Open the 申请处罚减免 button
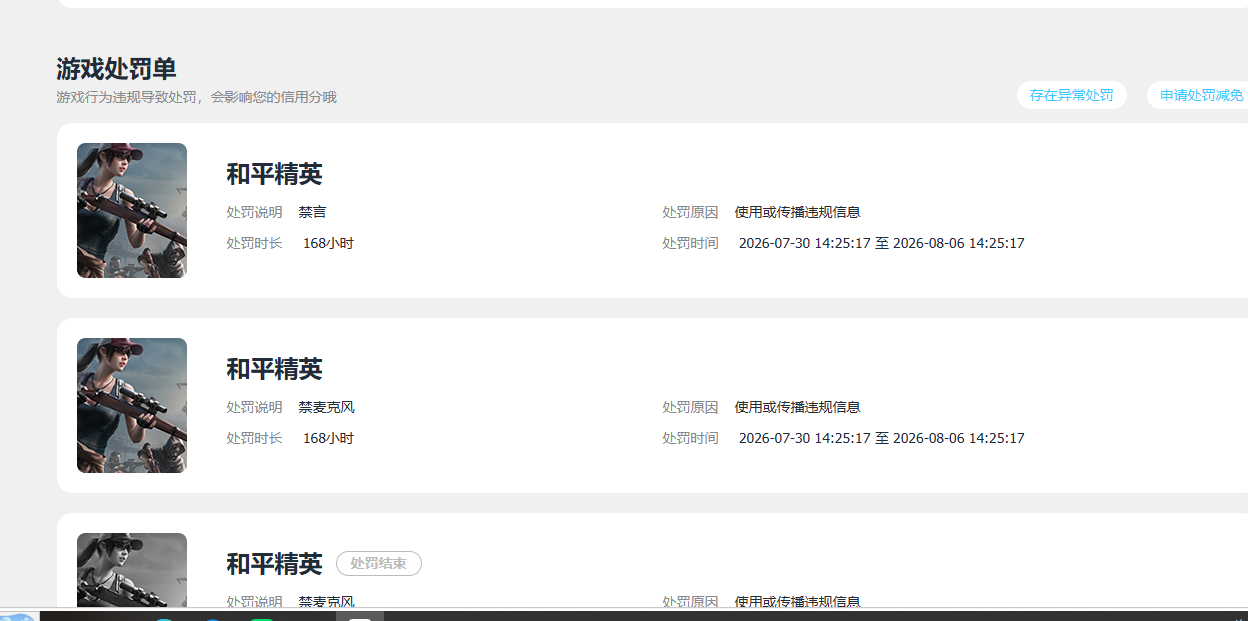The width and height of the screenshot is (1248, 621). tap(1198, 95)
